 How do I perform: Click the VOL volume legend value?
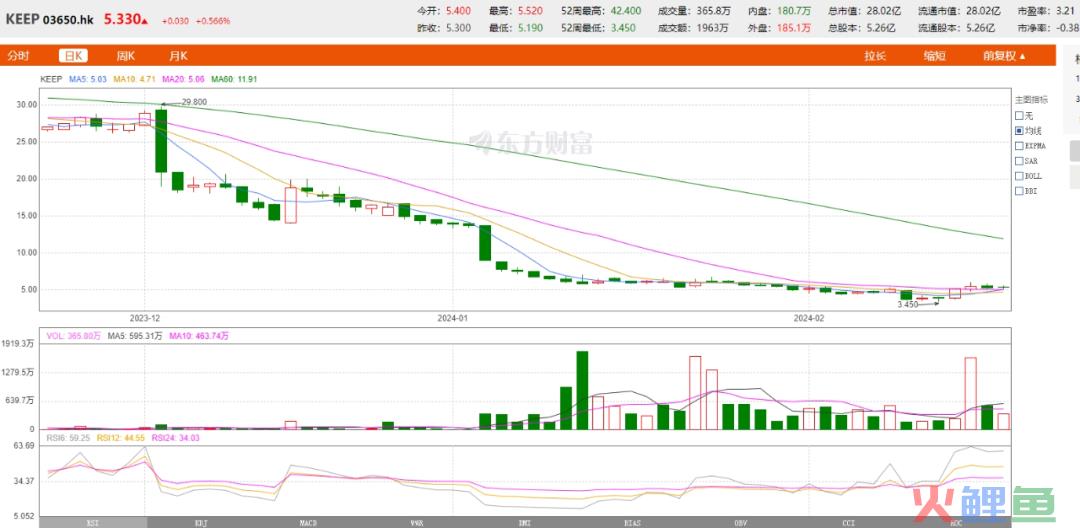click(74, 336)
